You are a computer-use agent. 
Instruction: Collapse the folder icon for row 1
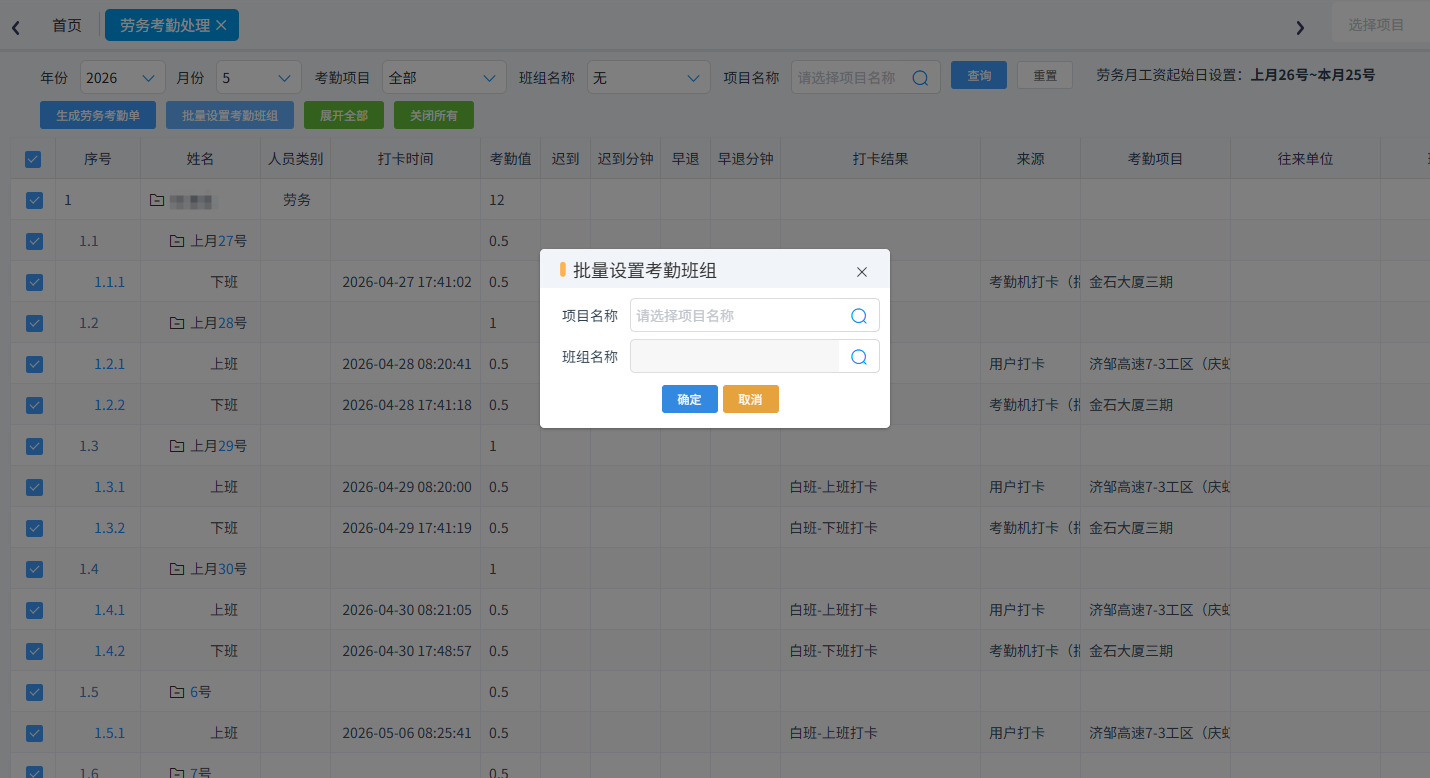(157, 200)
